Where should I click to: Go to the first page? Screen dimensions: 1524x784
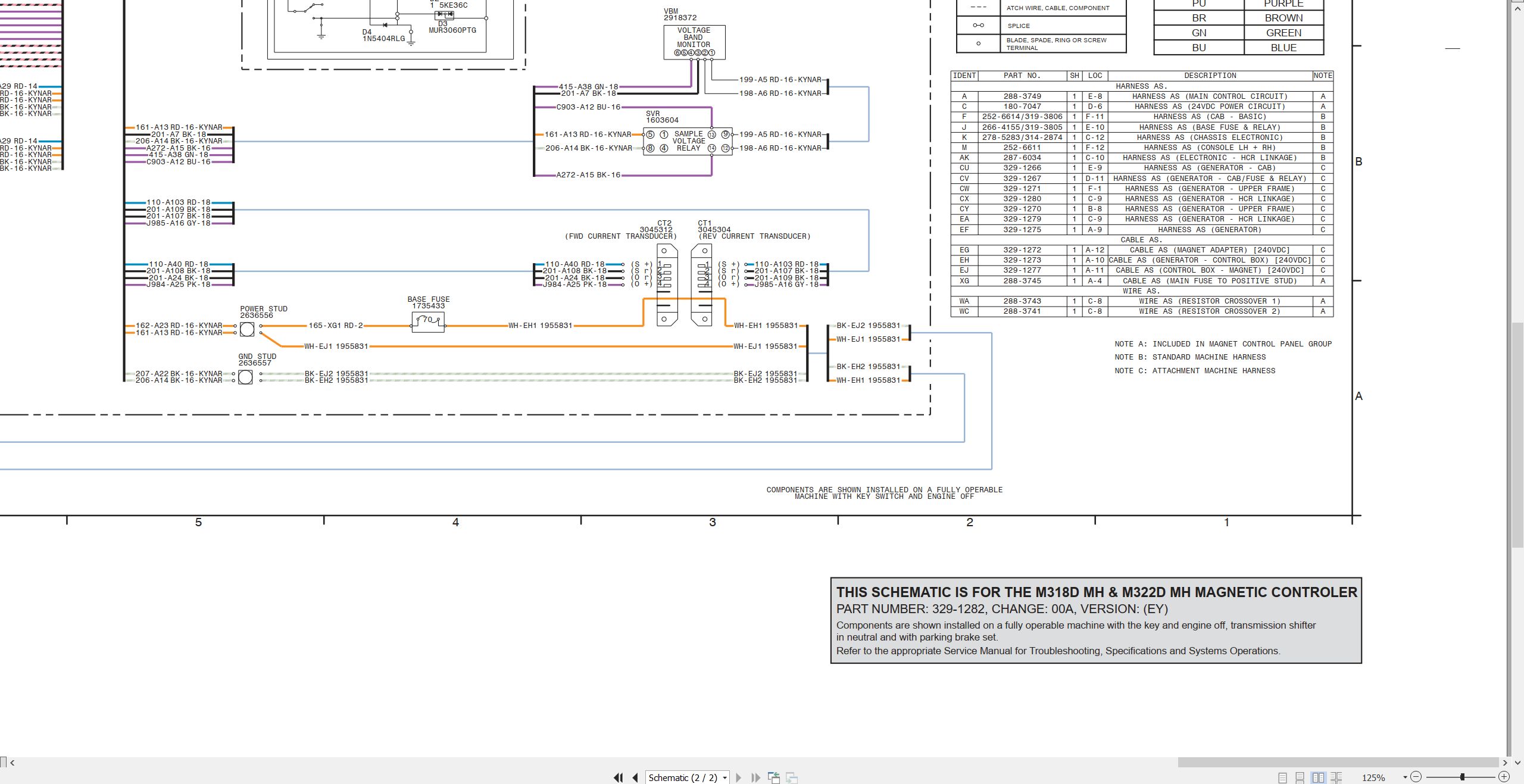click(x=618, y=777)
